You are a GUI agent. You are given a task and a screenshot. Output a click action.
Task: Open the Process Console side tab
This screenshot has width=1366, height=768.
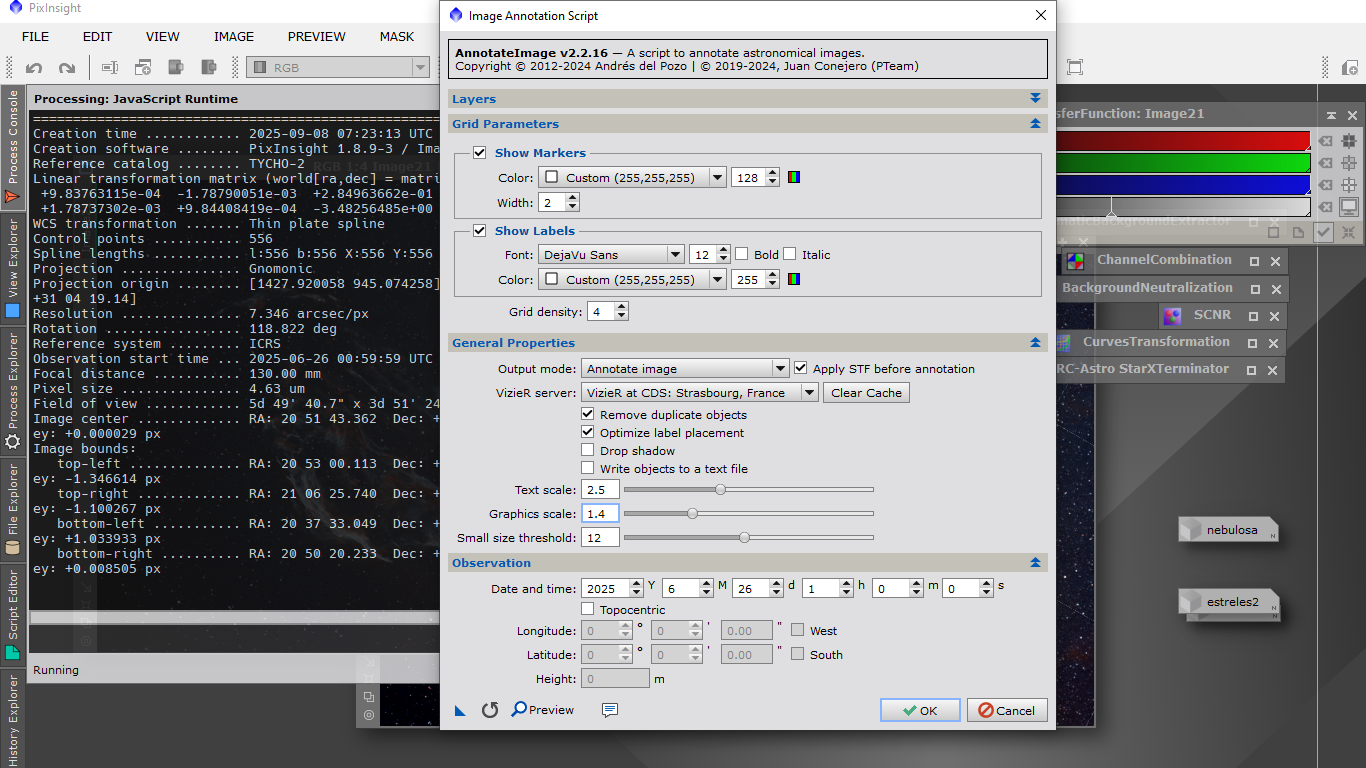click(13, 148)
